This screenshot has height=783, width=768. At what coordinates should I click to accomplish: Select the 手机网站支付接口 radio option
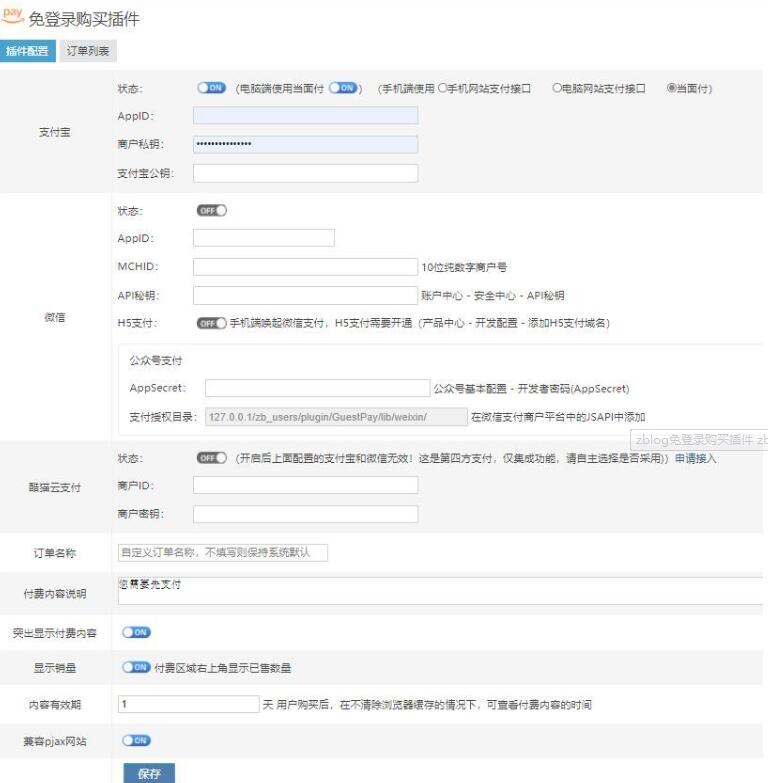point(442,88)
